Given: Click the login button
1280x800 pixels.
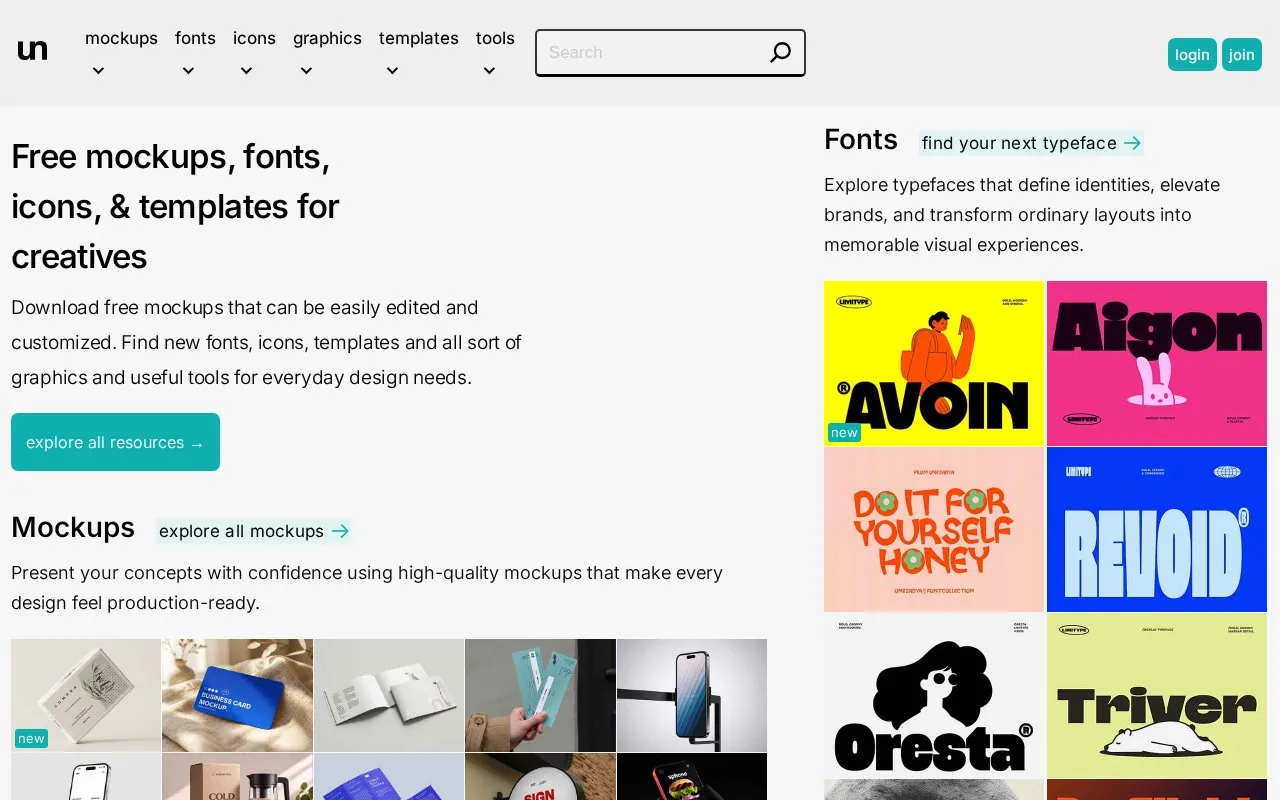Looking at the screenshot, I should point(1192,54).
